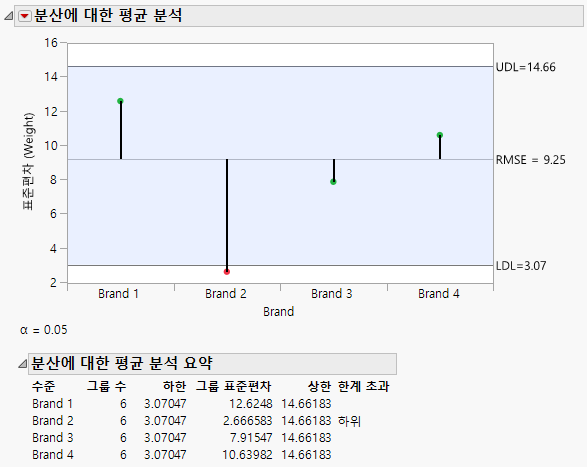Select the Brand 3 green data point
Viewport: 587px width, 467px height.
tap(333, 182)
